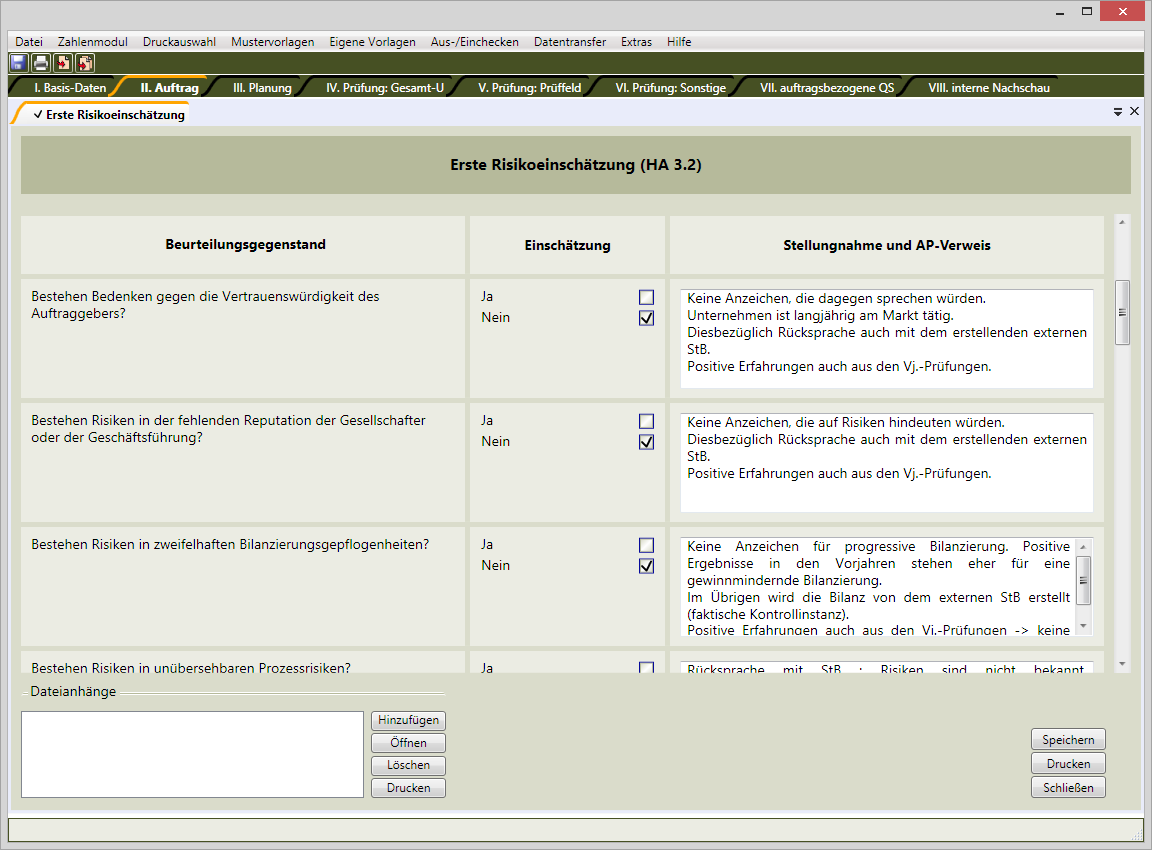The image size is (1152, 850).
Task: Uncheck Nein for fehlende Reputation question
Action: coord(646,442)
